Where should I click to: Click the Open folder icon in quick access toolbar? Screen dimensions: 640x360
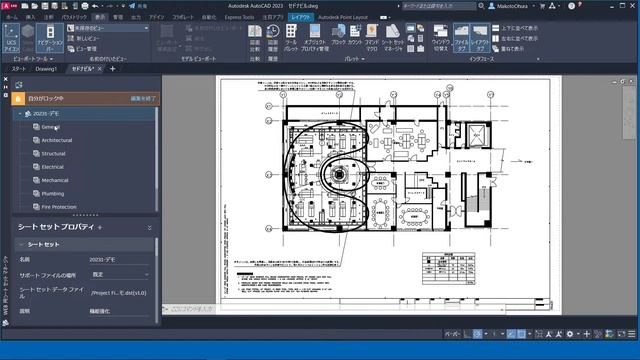pos(35,6)
